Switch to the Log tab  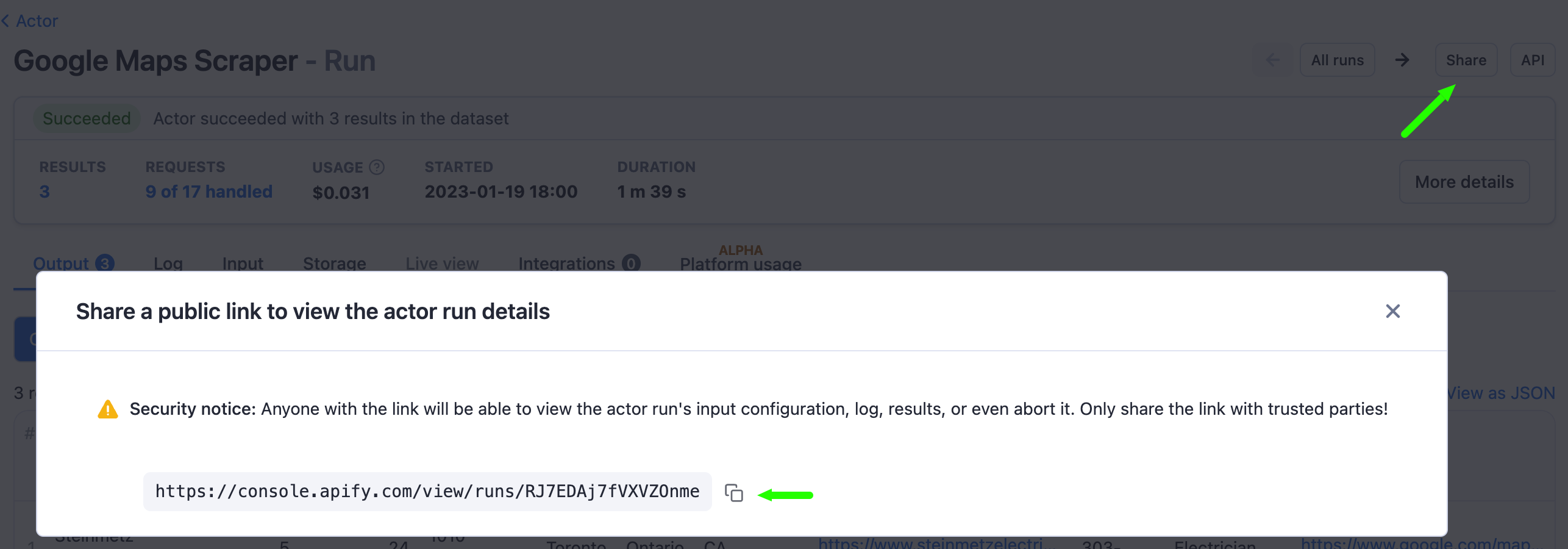pyautogui.click(x=168, y=263)
